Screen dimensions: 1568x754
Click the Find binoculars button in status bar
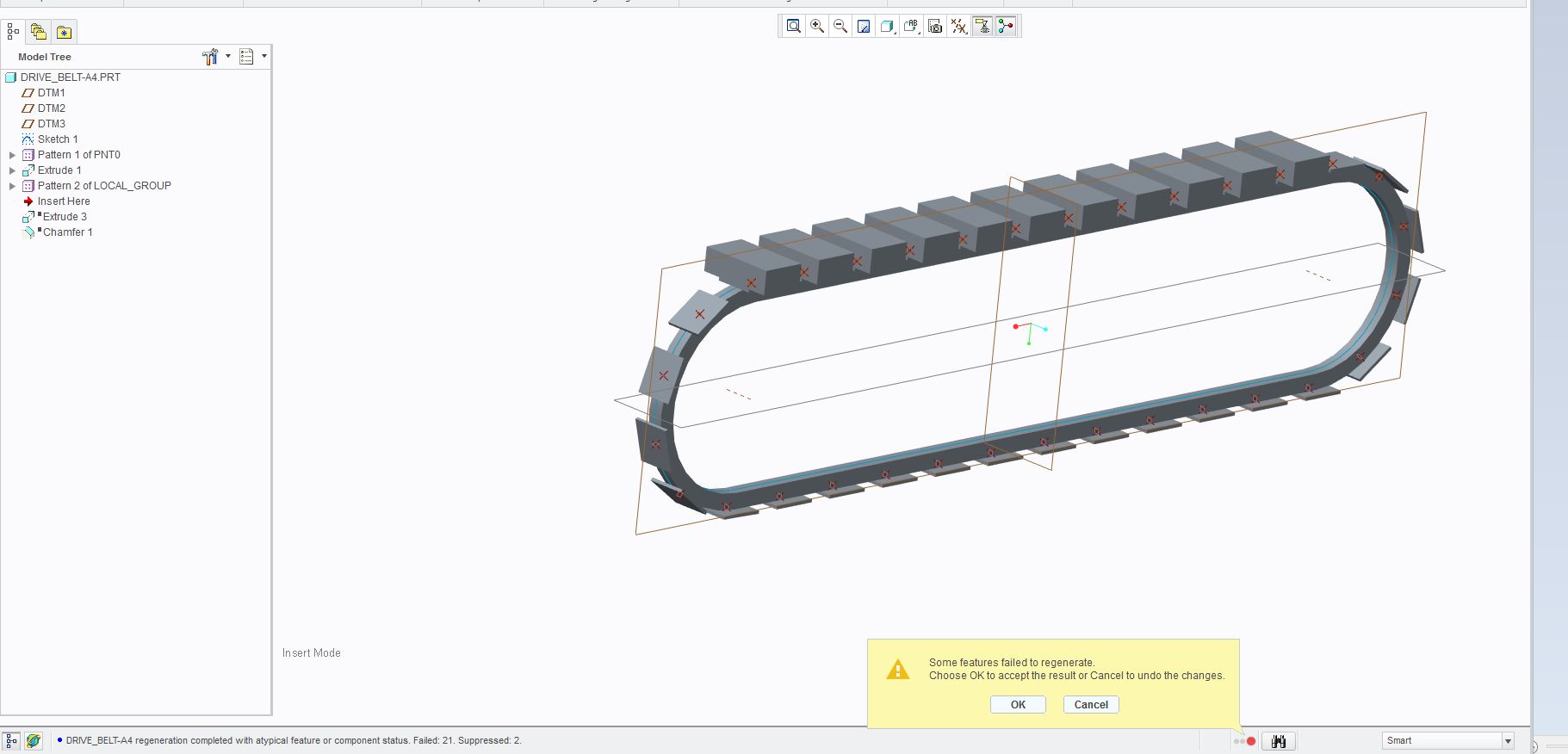1279,741
